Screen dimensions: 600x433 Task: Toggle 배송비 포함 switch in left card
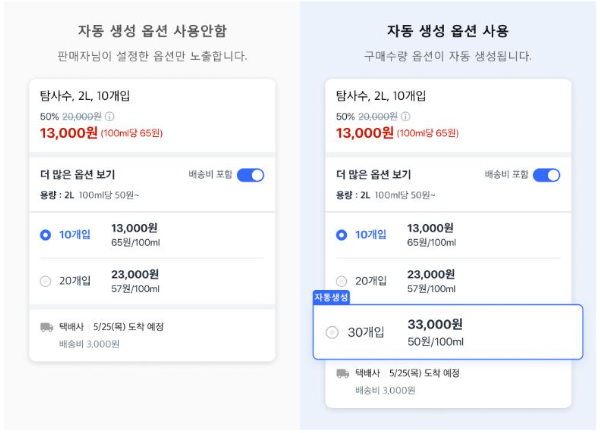(251, 175)
